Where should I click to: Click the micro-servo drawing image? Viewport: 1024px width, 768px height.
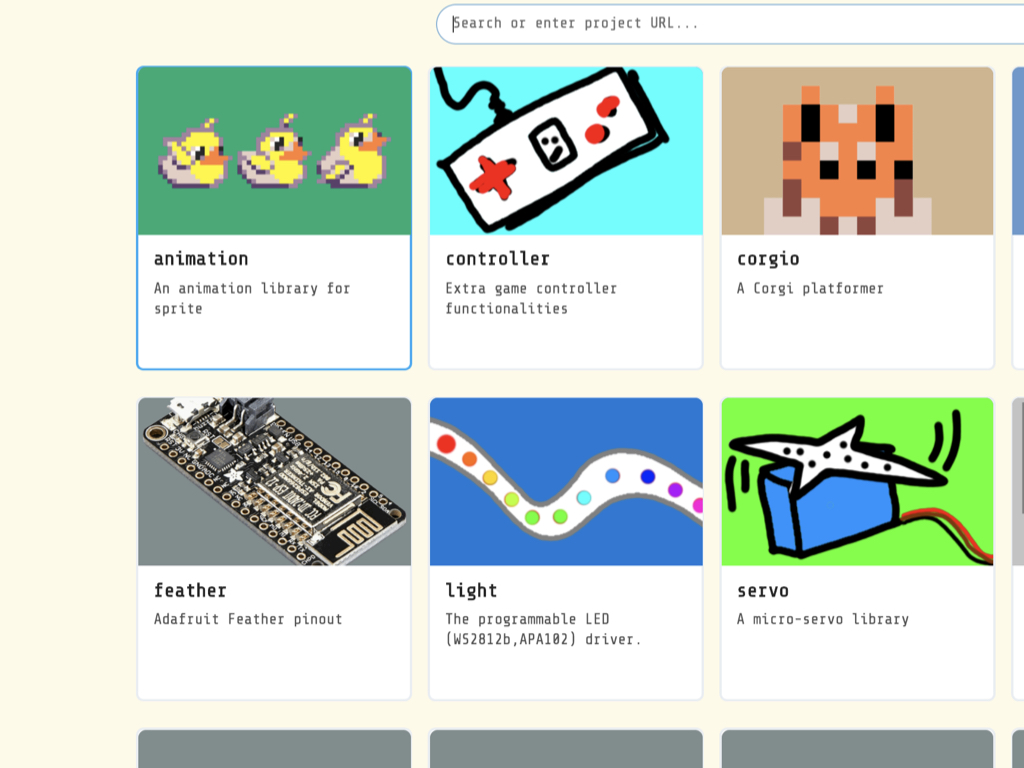tap(857, 482)
